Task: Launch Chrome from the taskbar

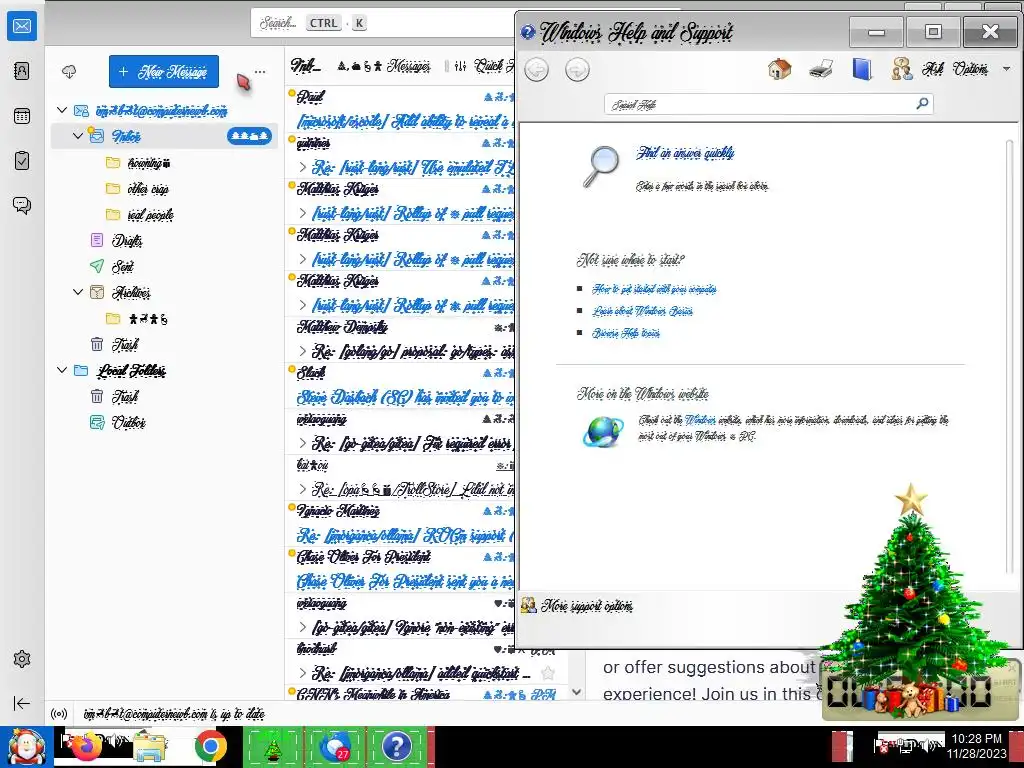Action: (210, 747)
